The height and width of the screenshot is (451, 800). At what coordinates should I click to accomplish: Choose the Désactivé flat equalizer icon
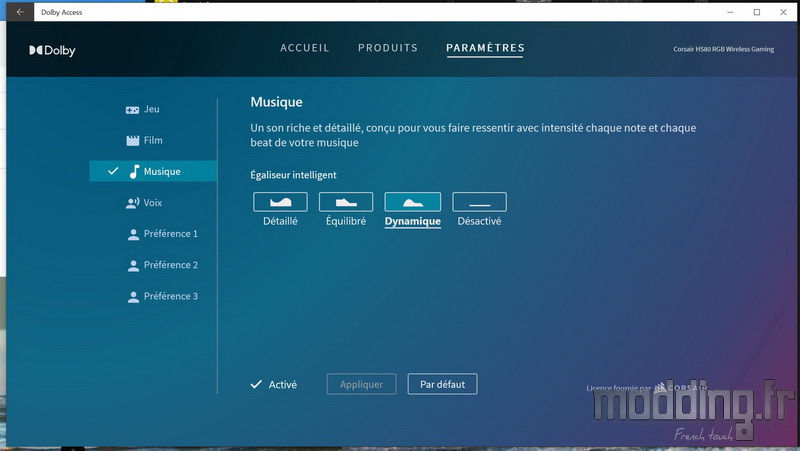[x=480, y=202]
